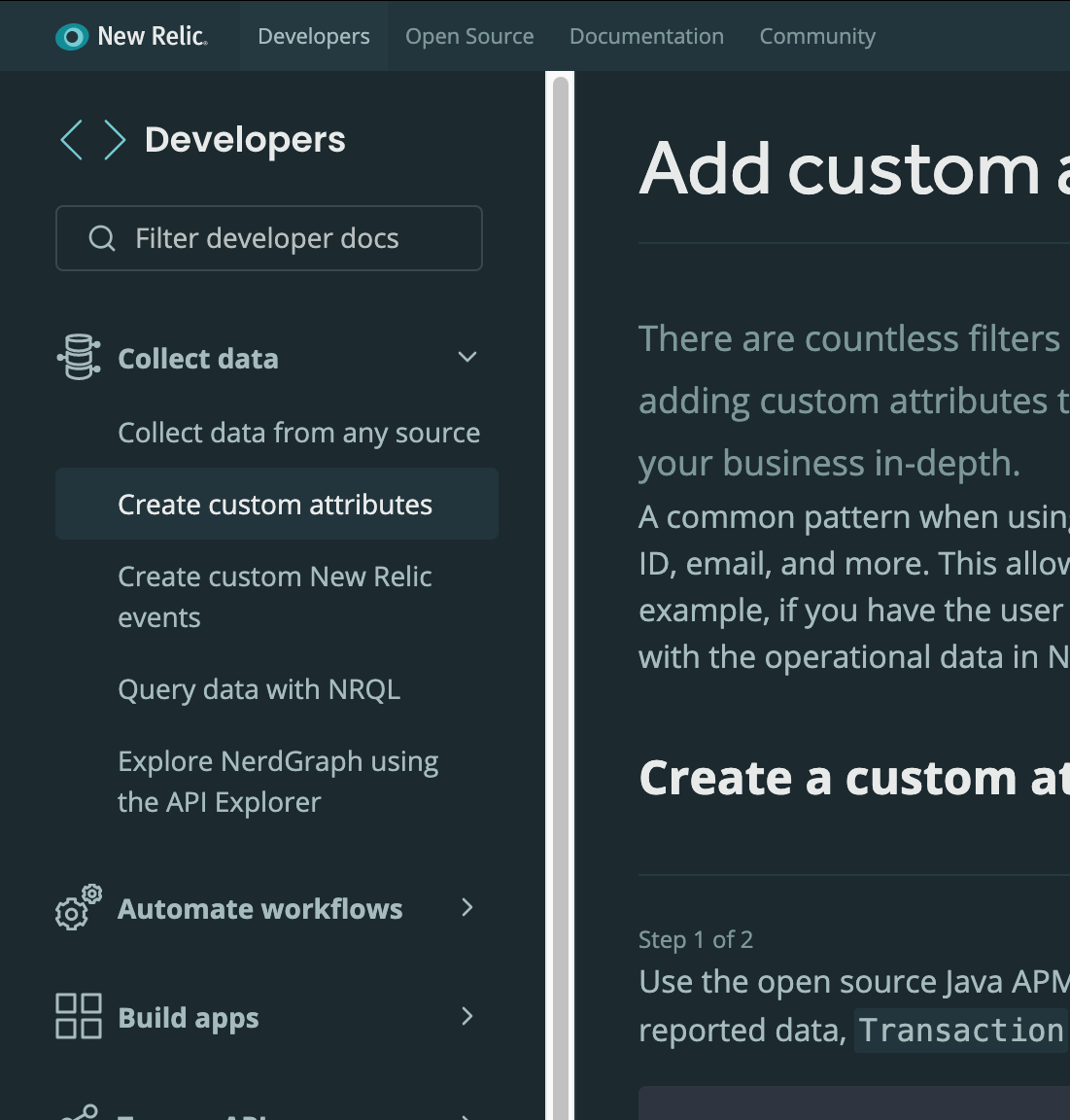Click the 'Step 1 of 2' label
1070x1120 pixels.
click(696, 939)
